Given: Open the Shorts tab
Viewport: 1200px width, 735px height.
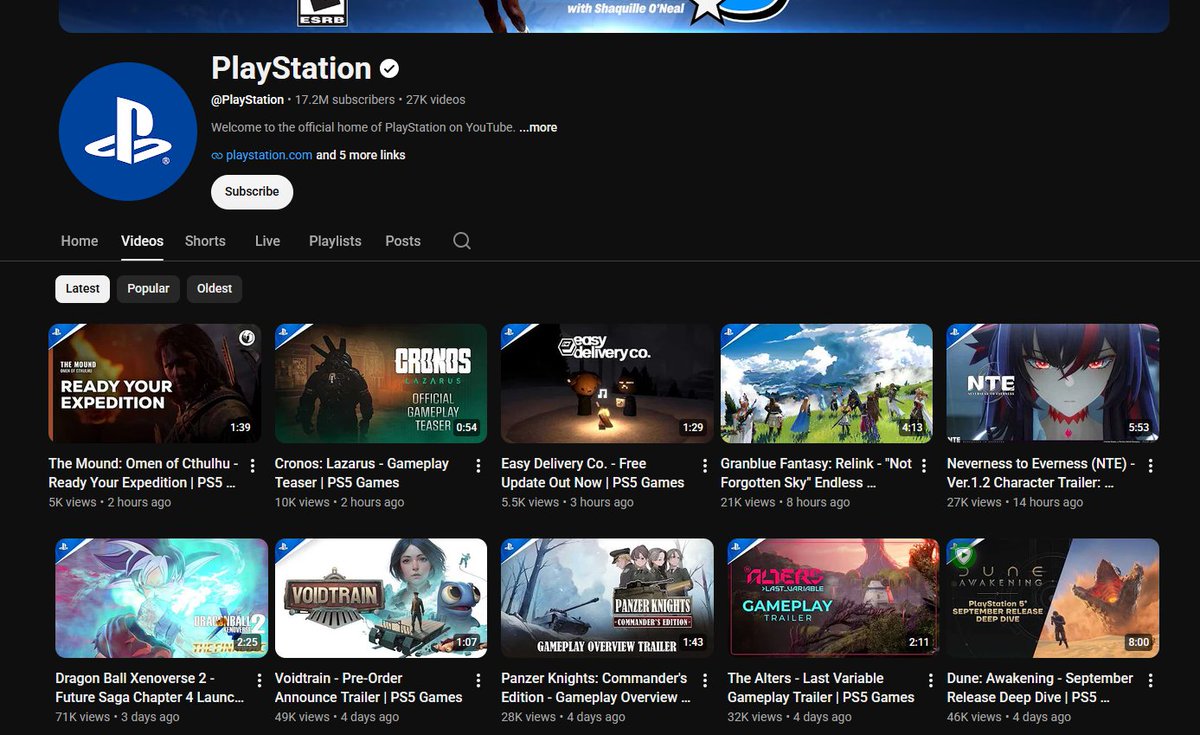Looking at the screenshot, I should click(x=205, y=241).
